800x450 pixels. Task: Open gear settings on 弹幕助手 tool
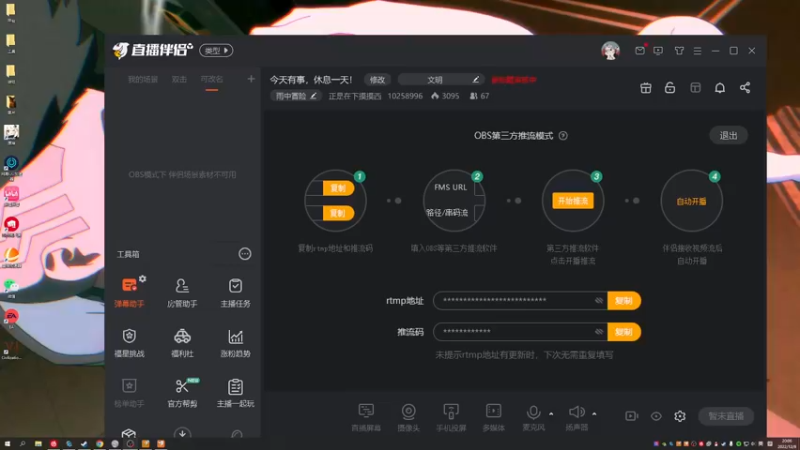point(142,279)
